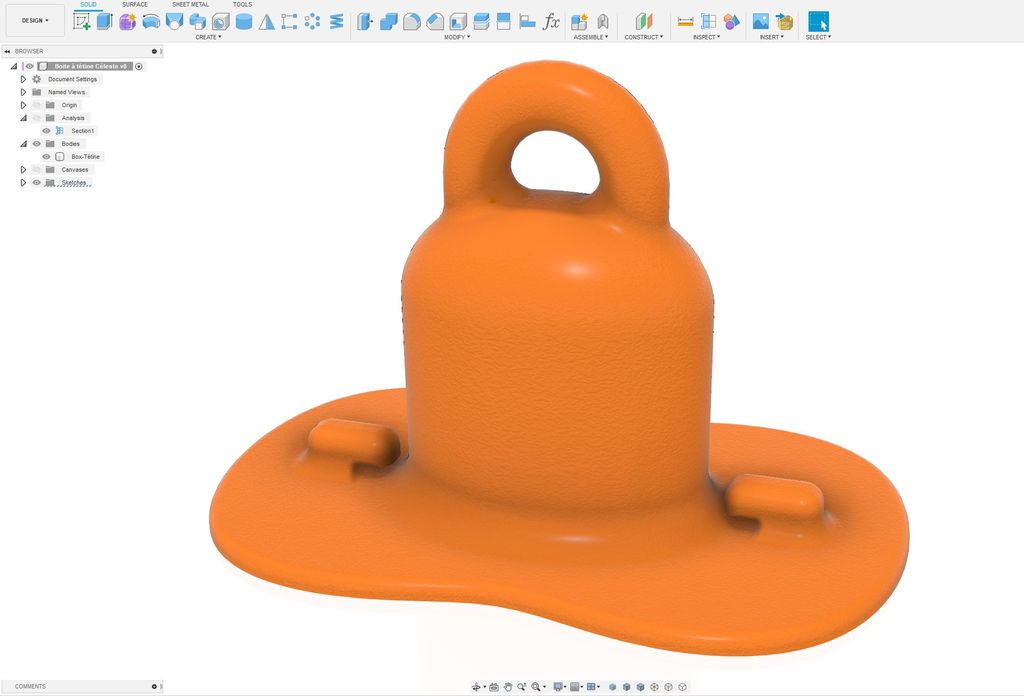Viewport: 1024px width, 696px height.
Task: Select the Coil tool icon
Action: (336, 22)
